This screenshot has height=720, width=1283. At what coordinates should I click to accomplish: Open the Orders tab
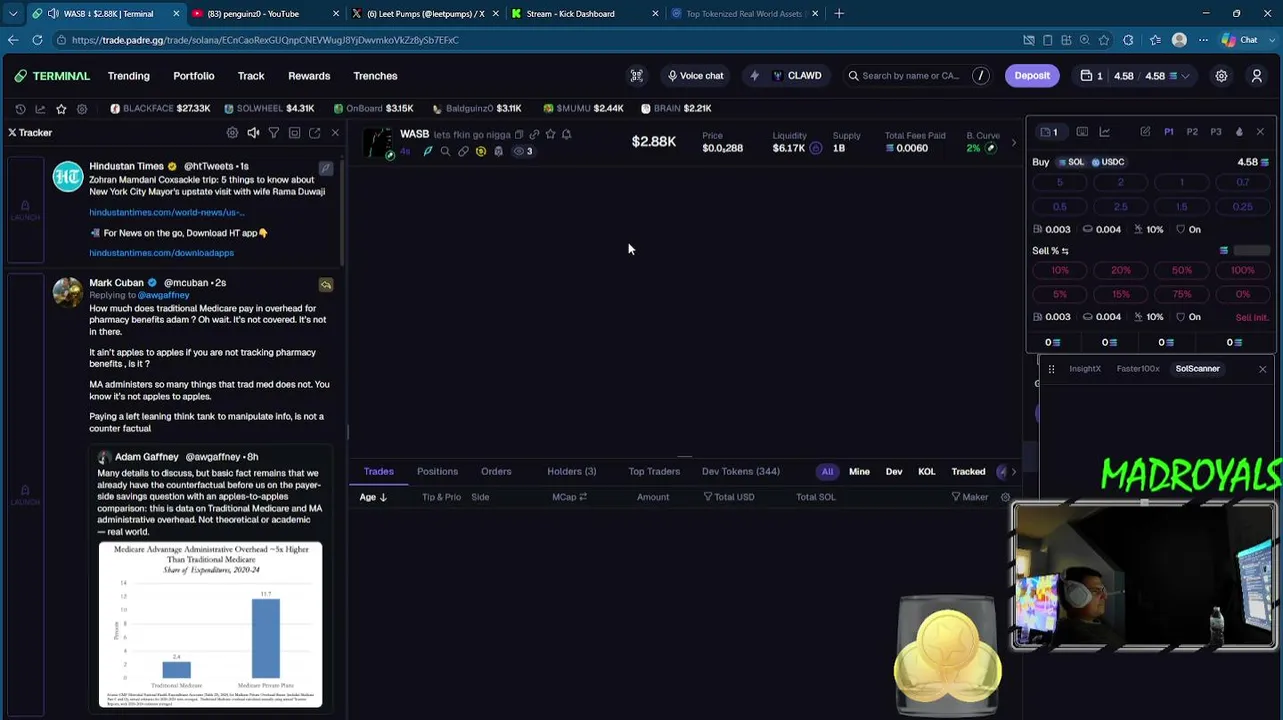(496, 472)
